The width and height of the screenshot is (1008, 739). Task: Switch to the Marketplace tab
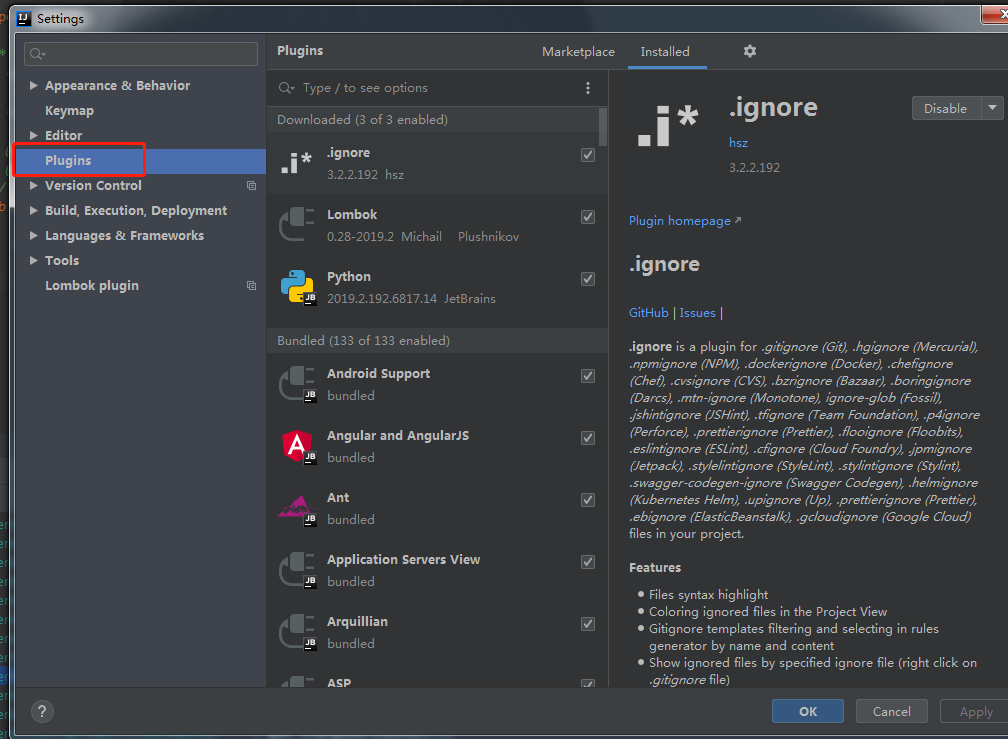pos(578,51)
